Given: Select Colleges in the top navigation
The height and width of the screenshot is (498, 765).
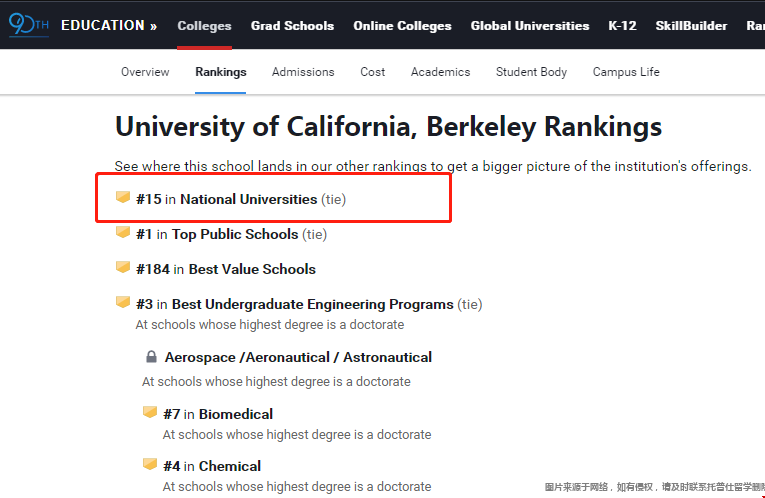Looking at the screenshot, I should tap(204, 26).
